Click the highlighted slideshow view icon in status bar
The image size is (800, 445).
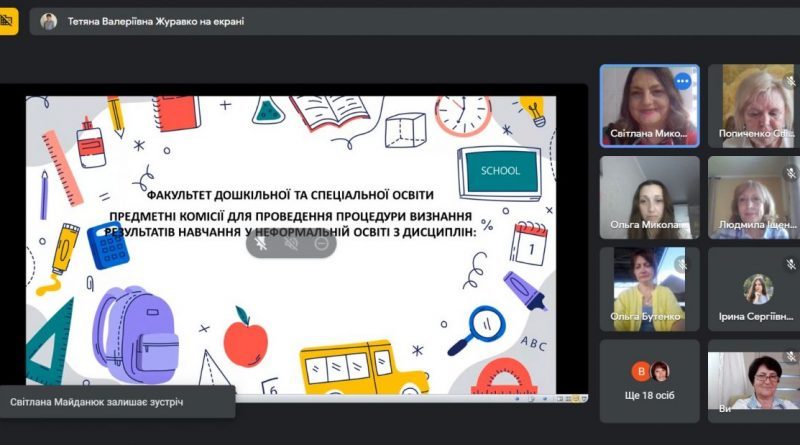click(576, 398)
